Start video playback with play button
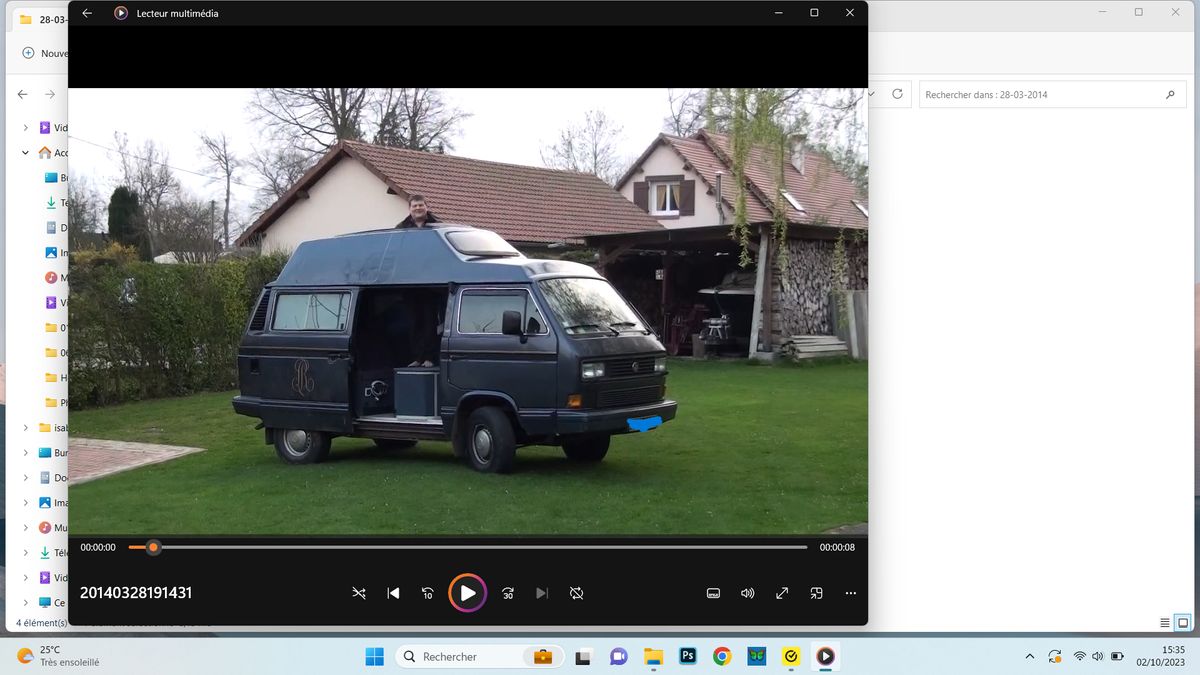The width and height of the screenshot is (1200, 675). coord(467,593)
